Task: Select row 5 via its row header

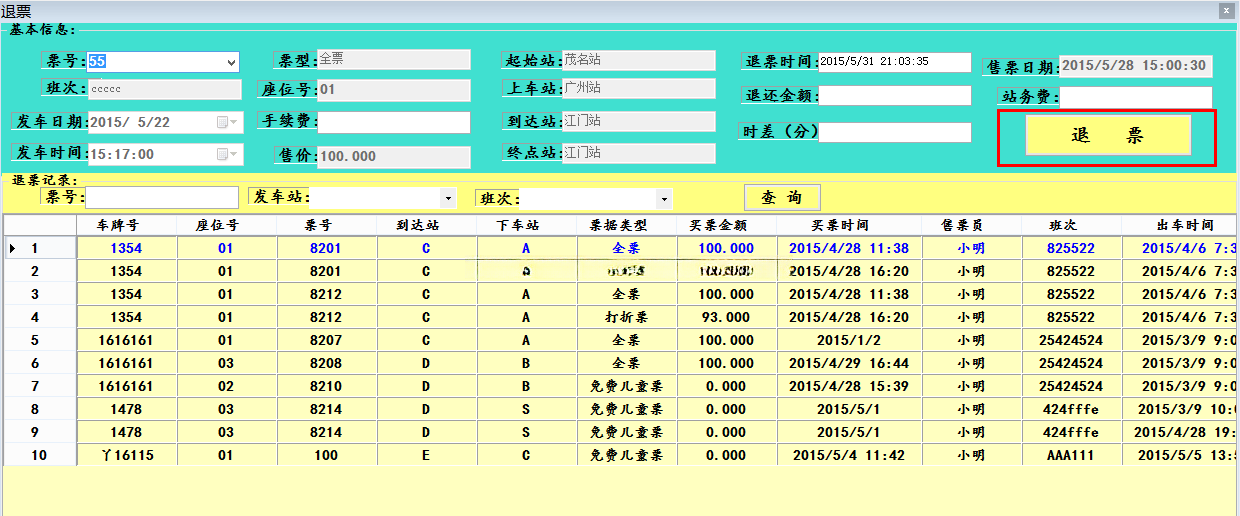Action: [40, 340]
